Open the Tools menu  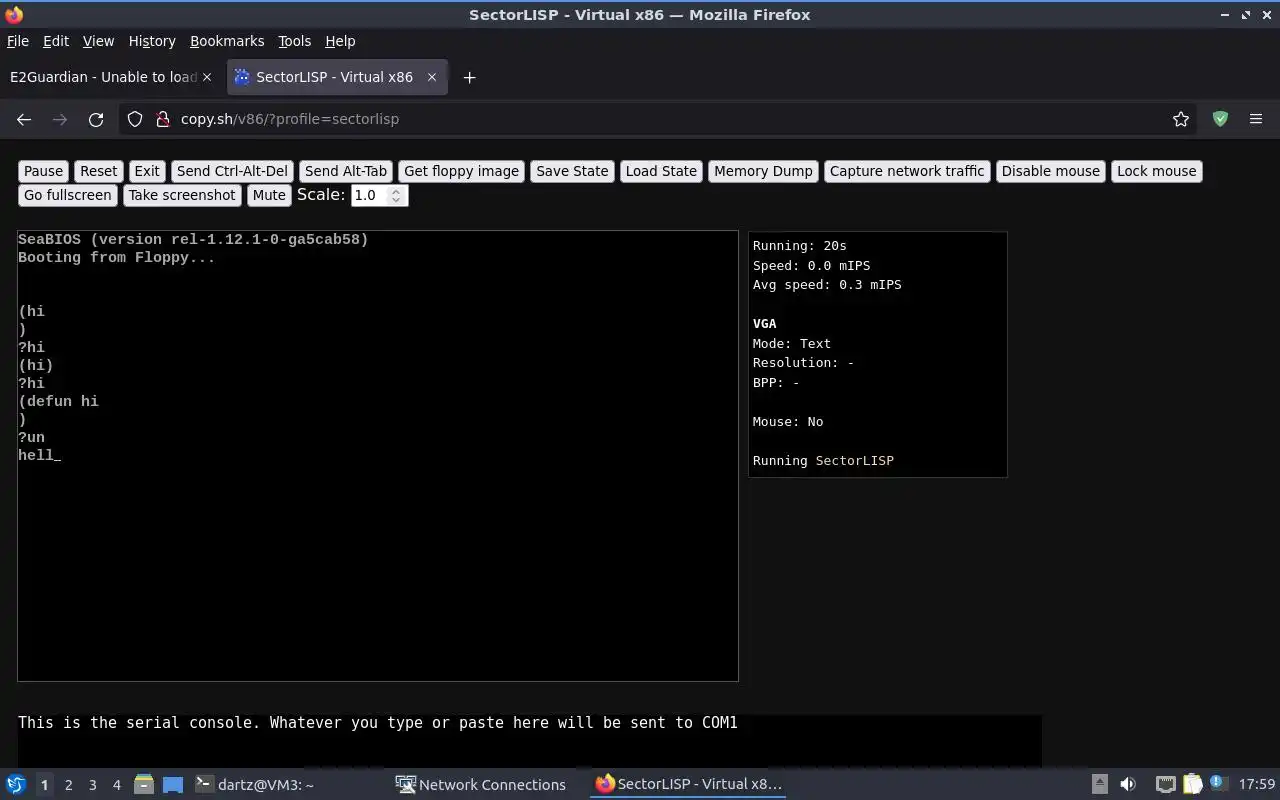click(x=294, y=41)
